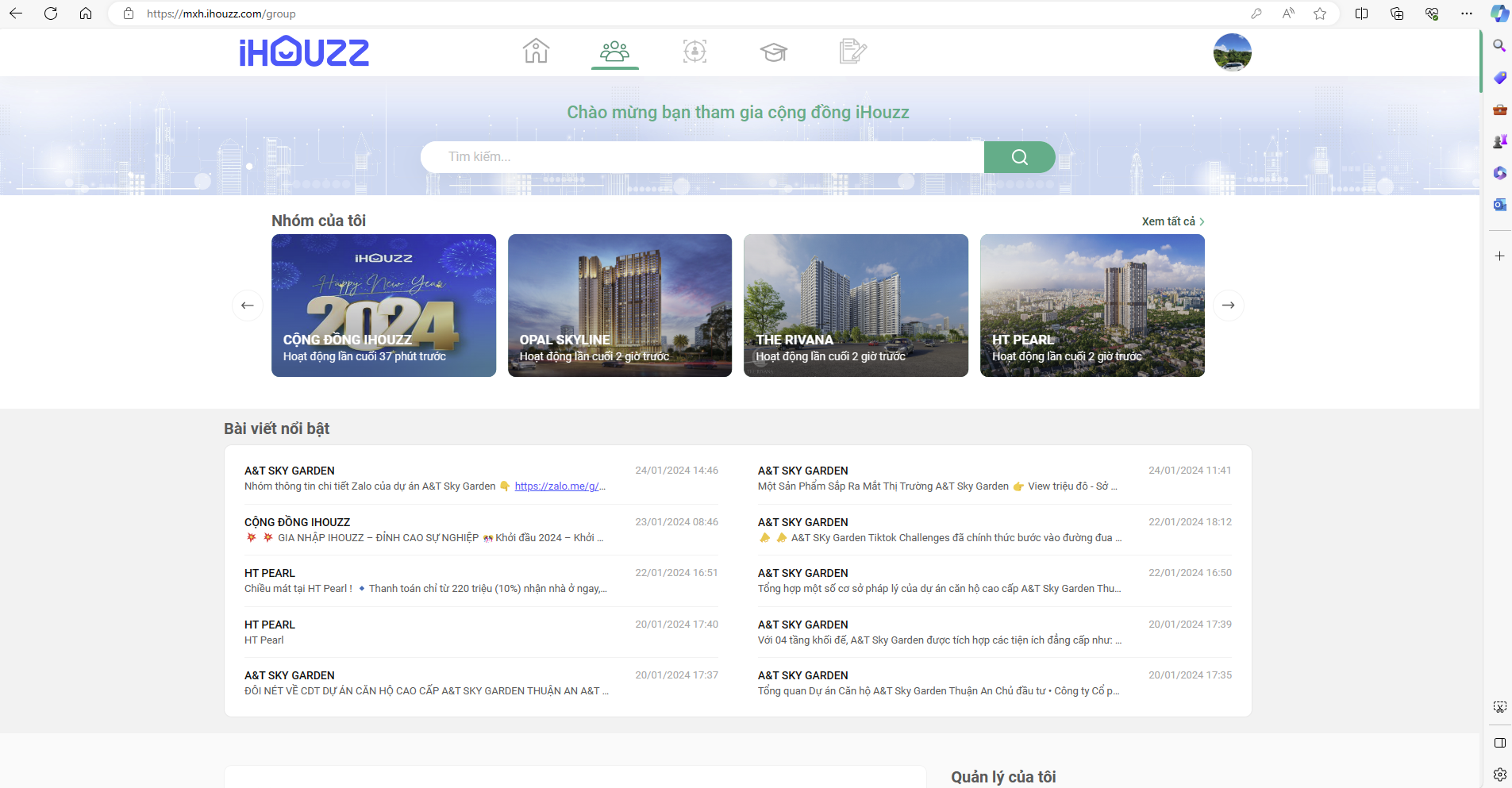
Task: Open the personal profile frame icon
Action: pos(694,52)
